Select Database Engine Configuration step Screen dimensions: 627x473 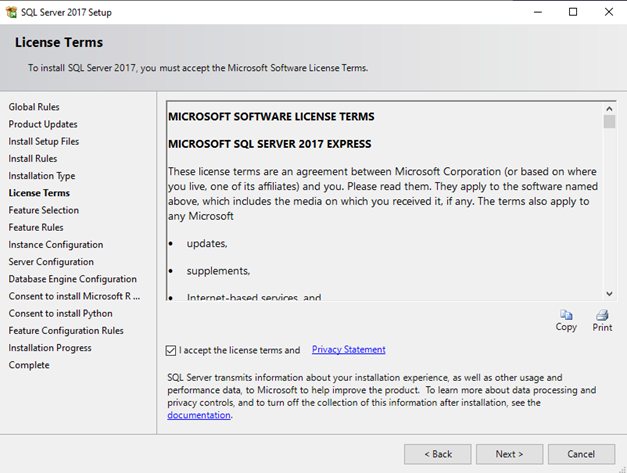click(x=72, y=279)
